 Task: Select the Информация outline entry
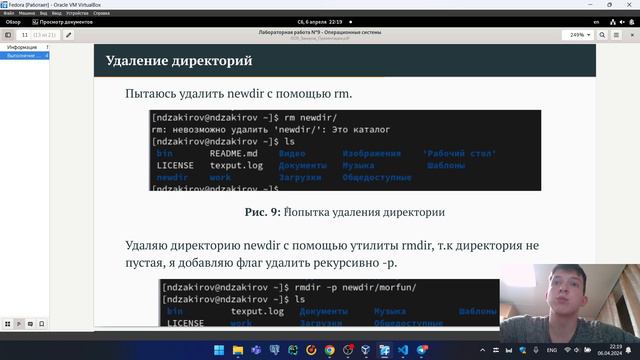tap(24, 47)
